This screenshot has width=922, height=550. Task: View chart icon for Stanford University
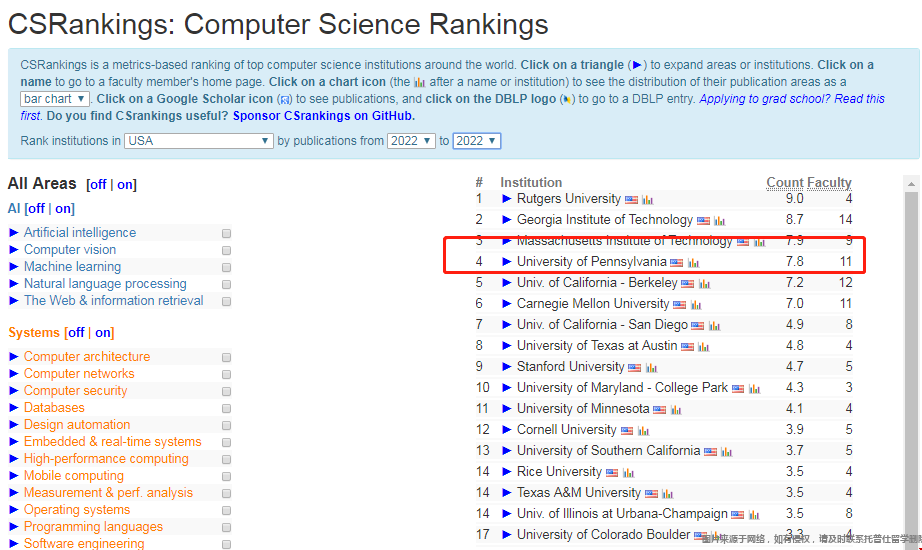coord(651,368)
